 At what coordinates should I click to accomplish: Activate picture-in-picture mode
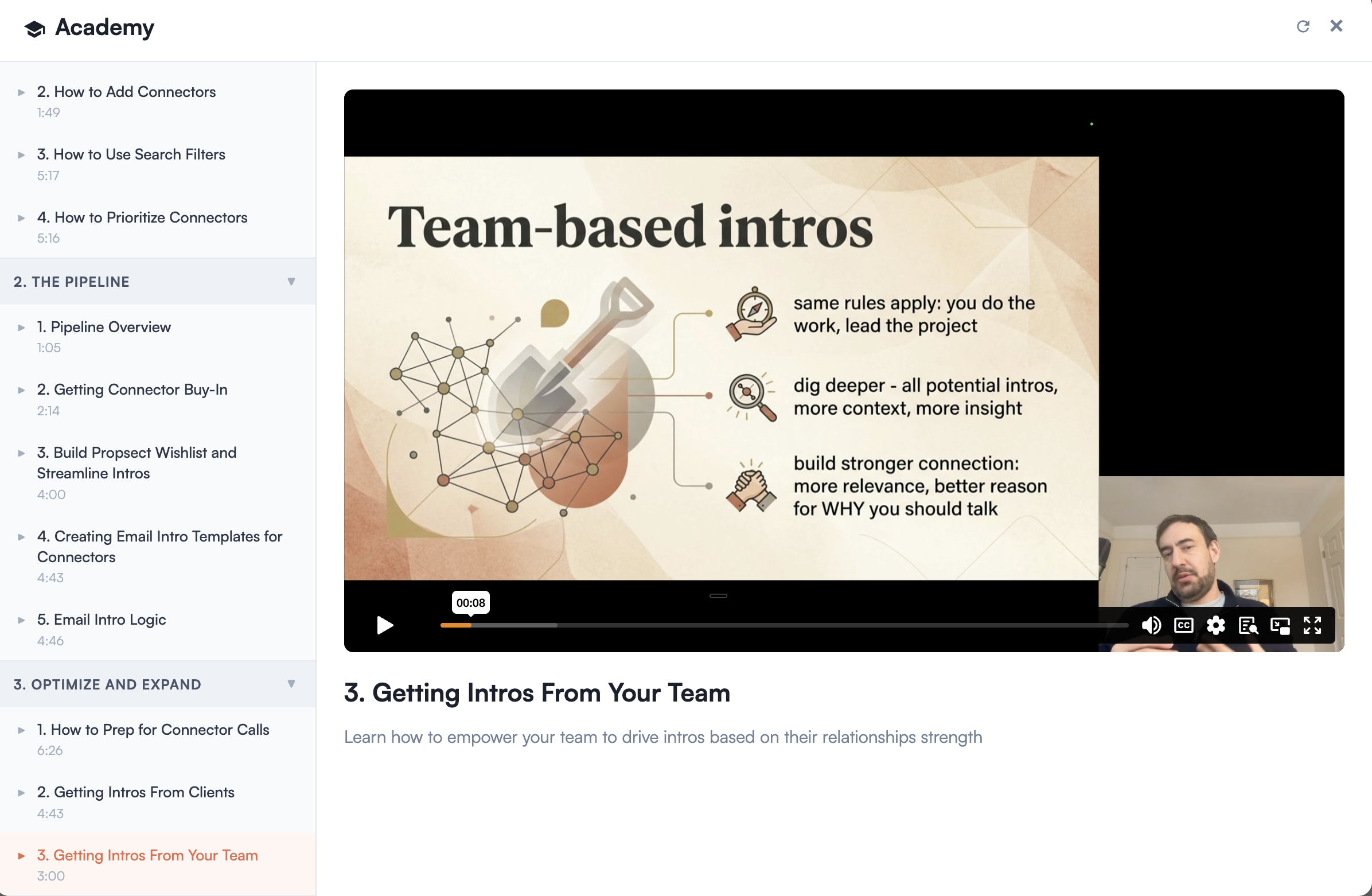(x=1281, y=626)
